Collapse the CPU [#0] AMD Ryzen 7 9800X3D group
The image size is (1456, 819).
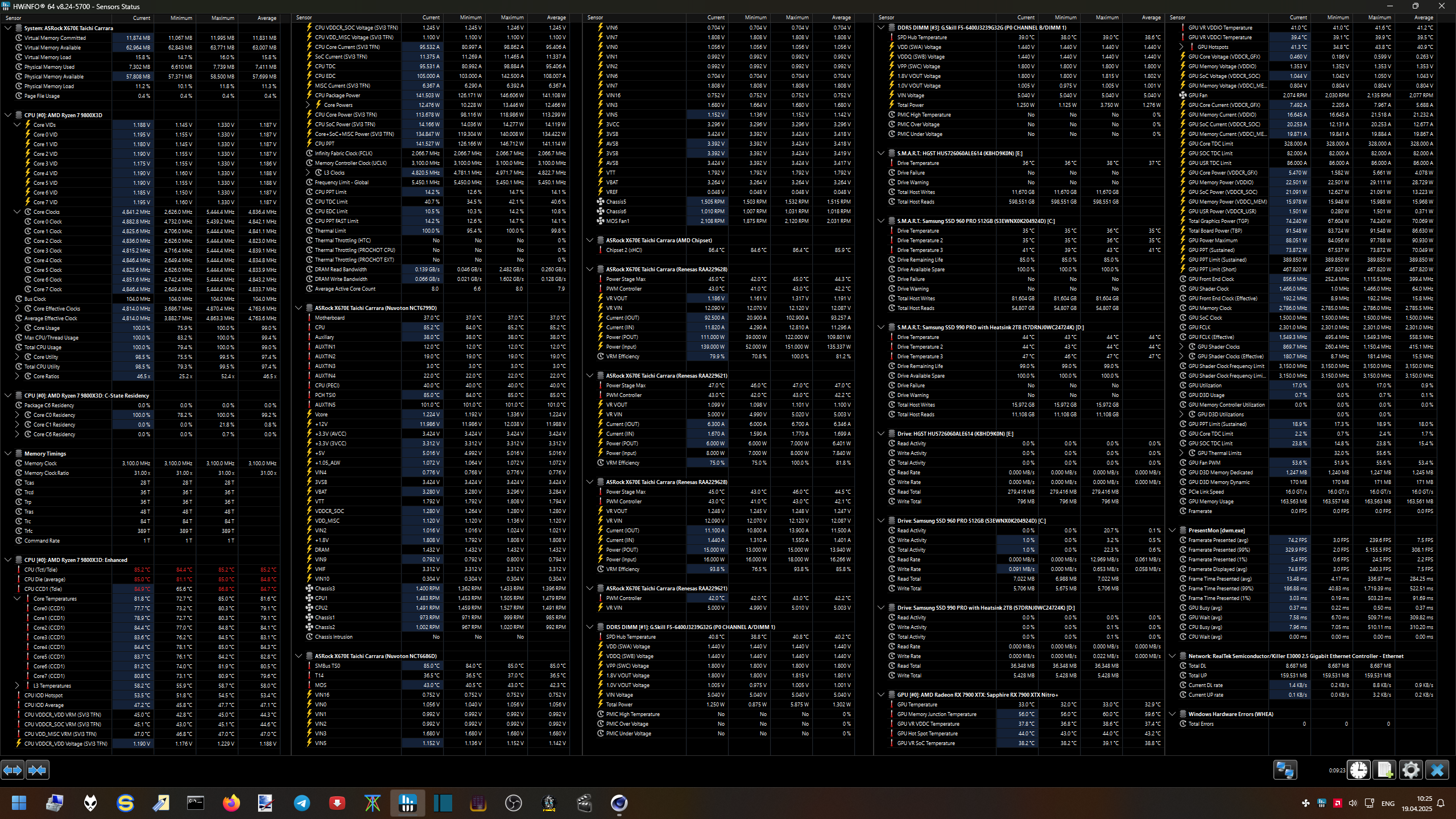point(8,115)
